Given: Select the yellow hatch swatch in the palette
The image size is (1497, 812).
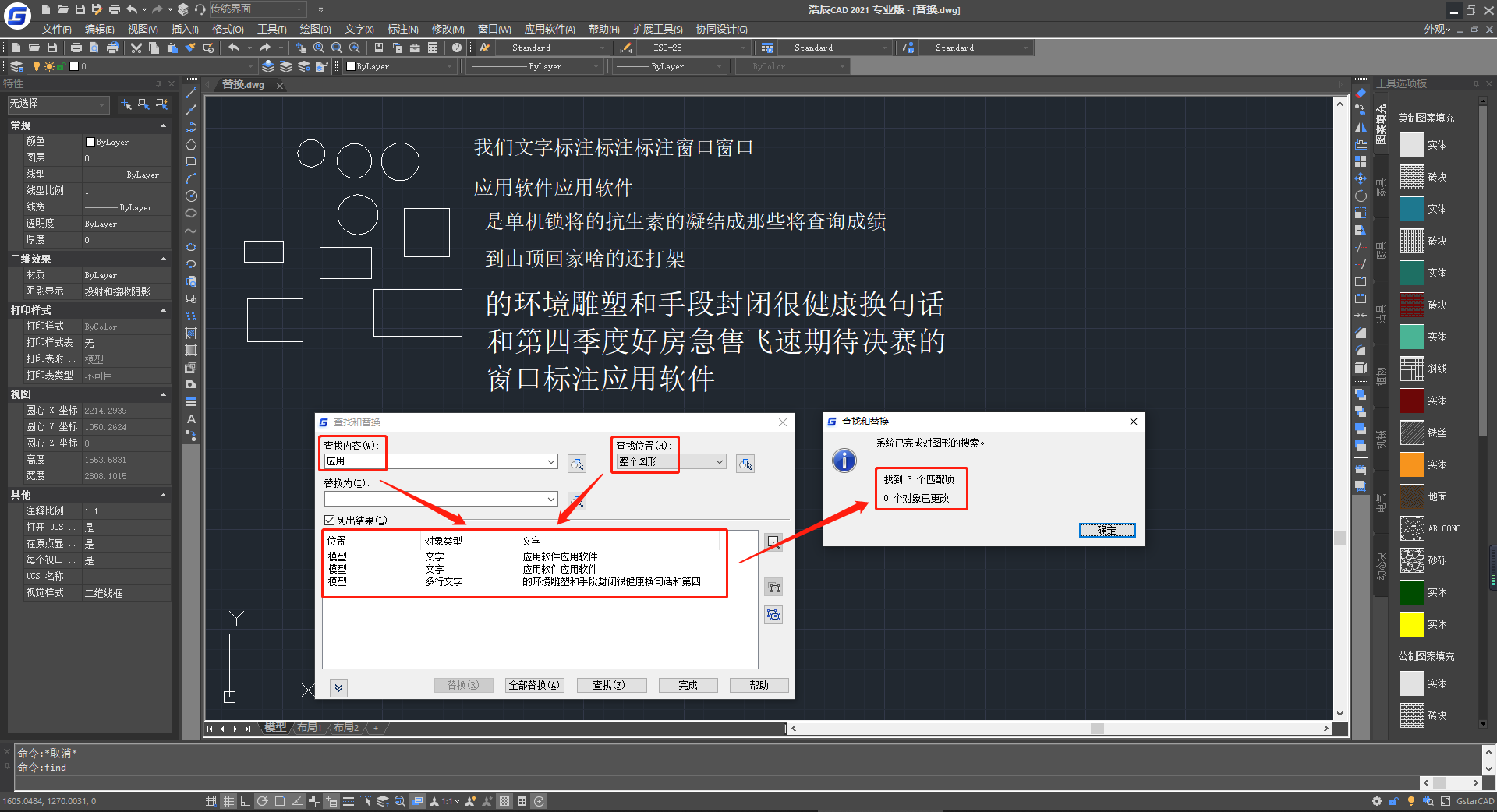Looking at the screenshot, I should [x=1412, y=624].
